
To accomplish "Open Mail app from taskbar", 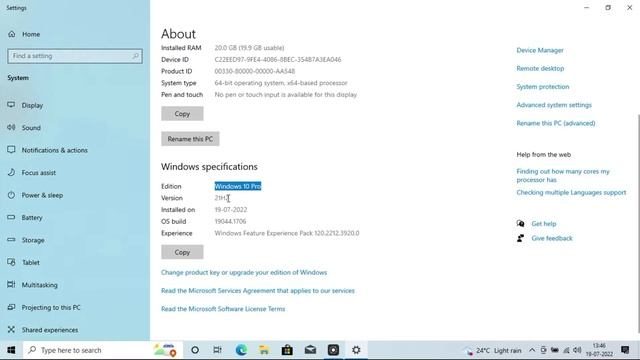I will point(310,350).
